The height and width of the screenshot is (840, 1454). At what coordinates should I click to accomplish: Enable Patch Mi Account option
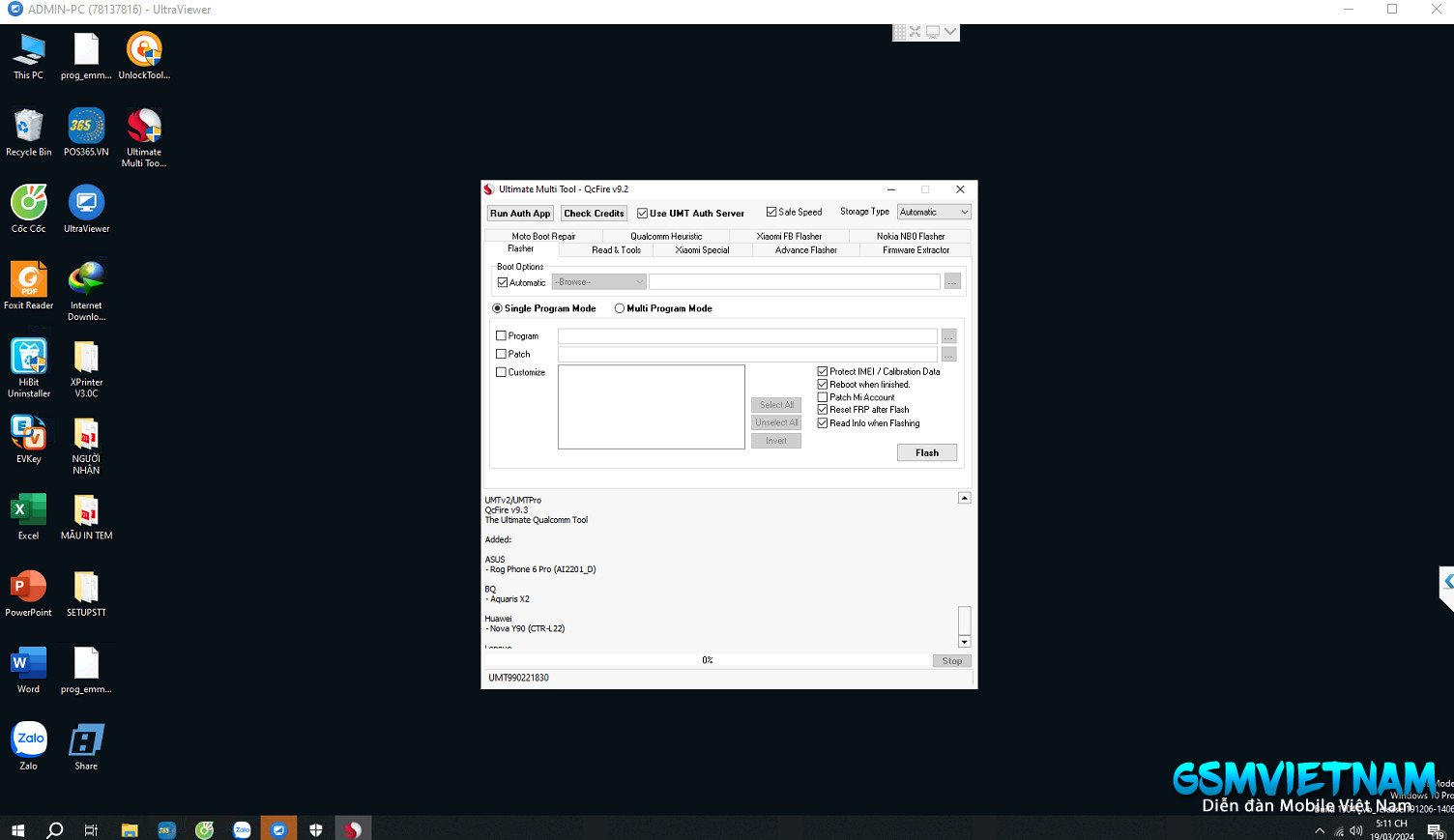(x=856, y=397)
